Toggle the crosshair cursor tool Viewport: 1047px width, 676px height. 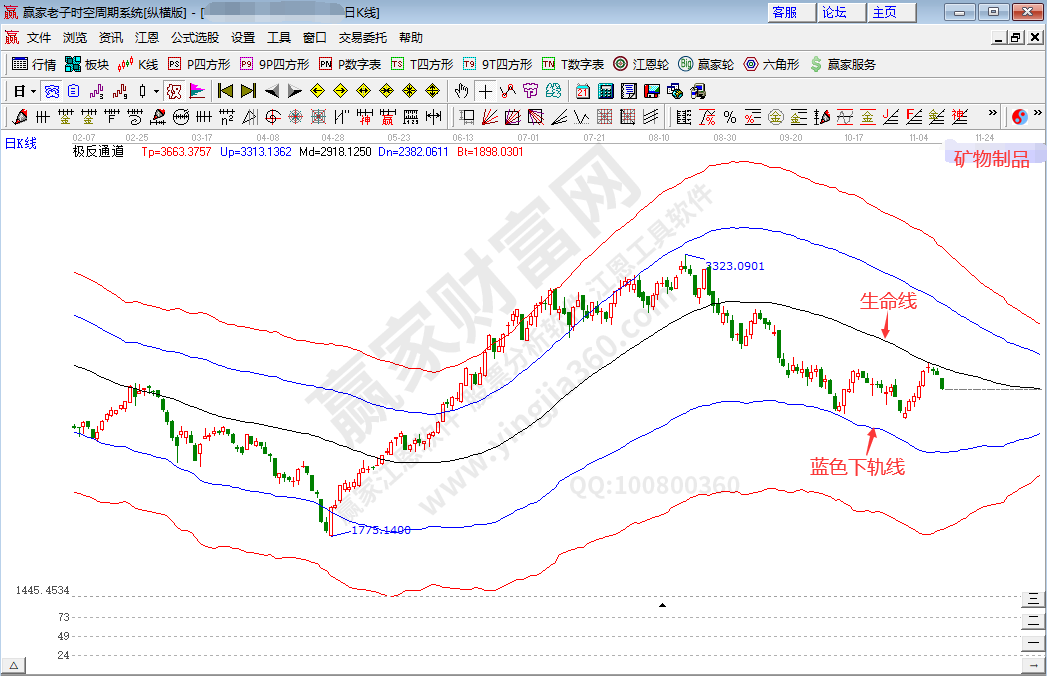point(485,91)
